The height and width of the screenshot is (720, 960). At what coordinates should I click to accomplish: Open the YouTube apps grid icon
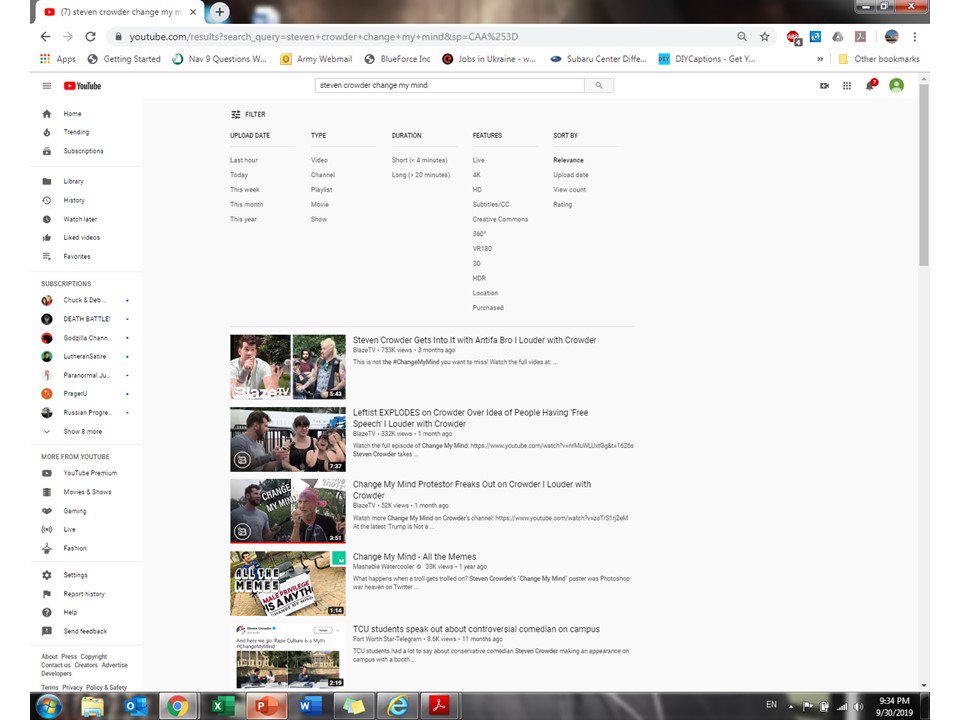click(x=847, y=86)
